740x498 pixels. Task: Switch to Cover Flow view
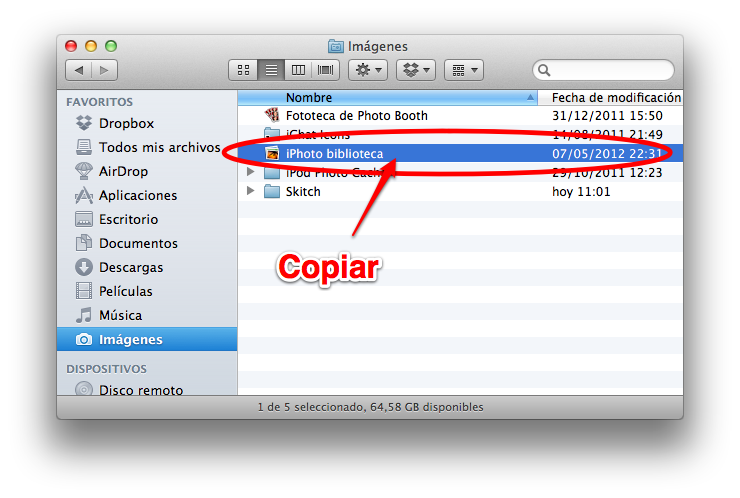[326, 70]
